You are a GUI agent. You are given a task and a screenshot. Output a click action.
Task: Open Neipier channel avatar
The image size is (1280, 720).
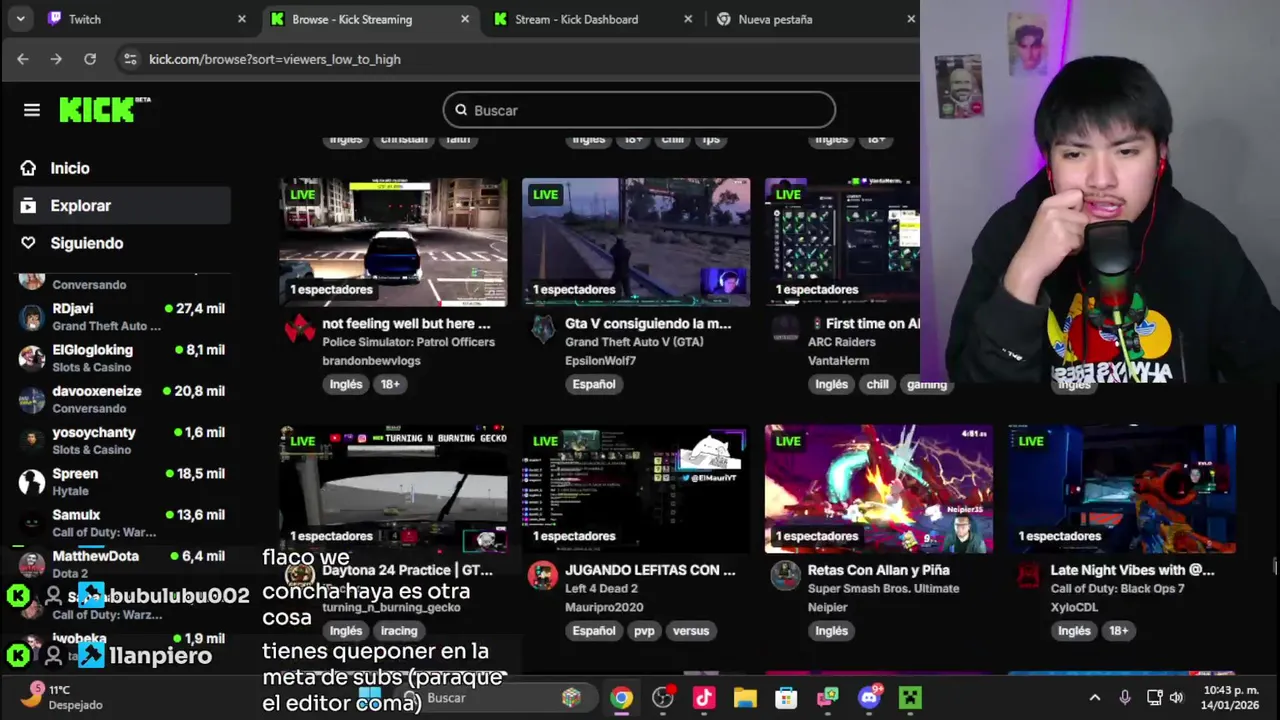(785, 575)
